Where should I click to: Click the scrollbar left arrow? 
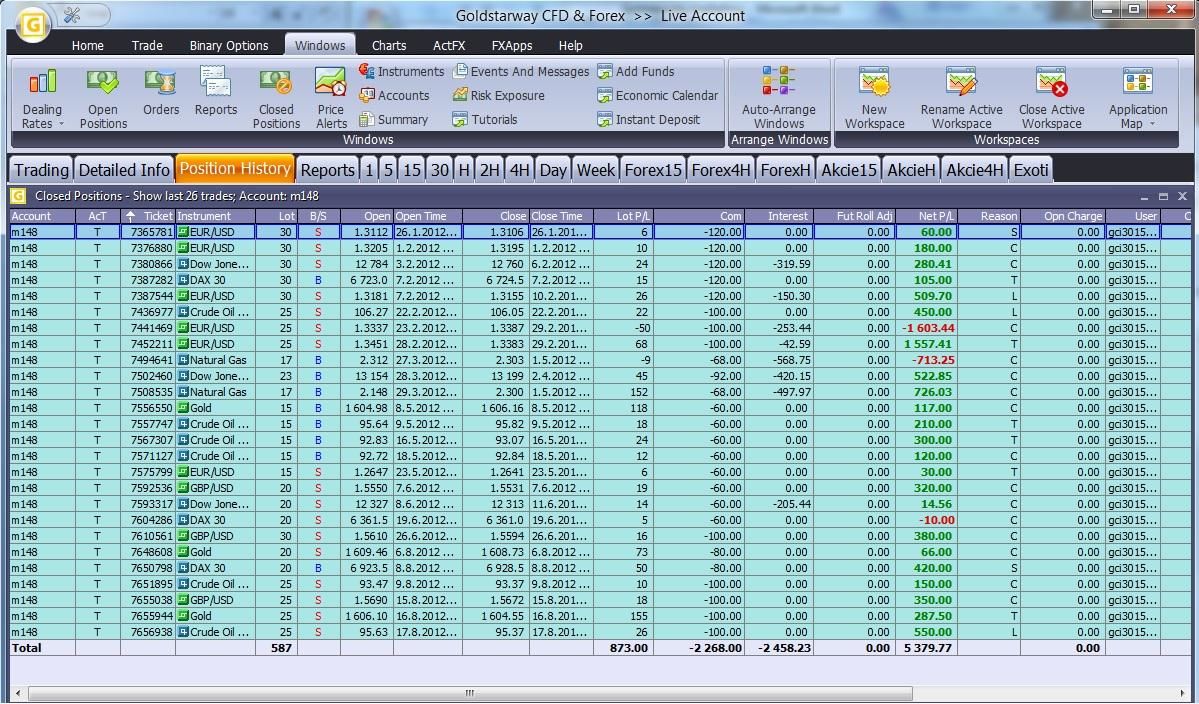(18, 693)
